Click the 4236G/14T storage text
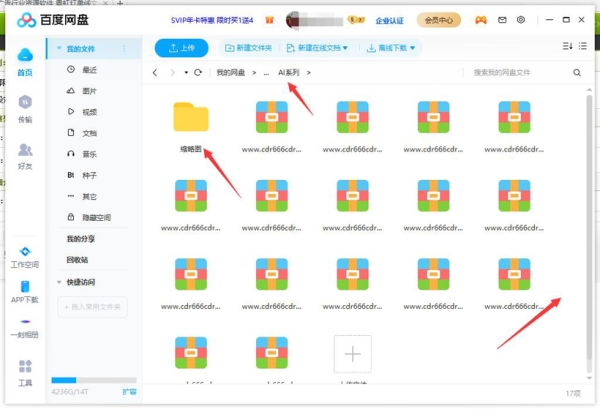This screenshot has height=409, width=600. point(70,392)
